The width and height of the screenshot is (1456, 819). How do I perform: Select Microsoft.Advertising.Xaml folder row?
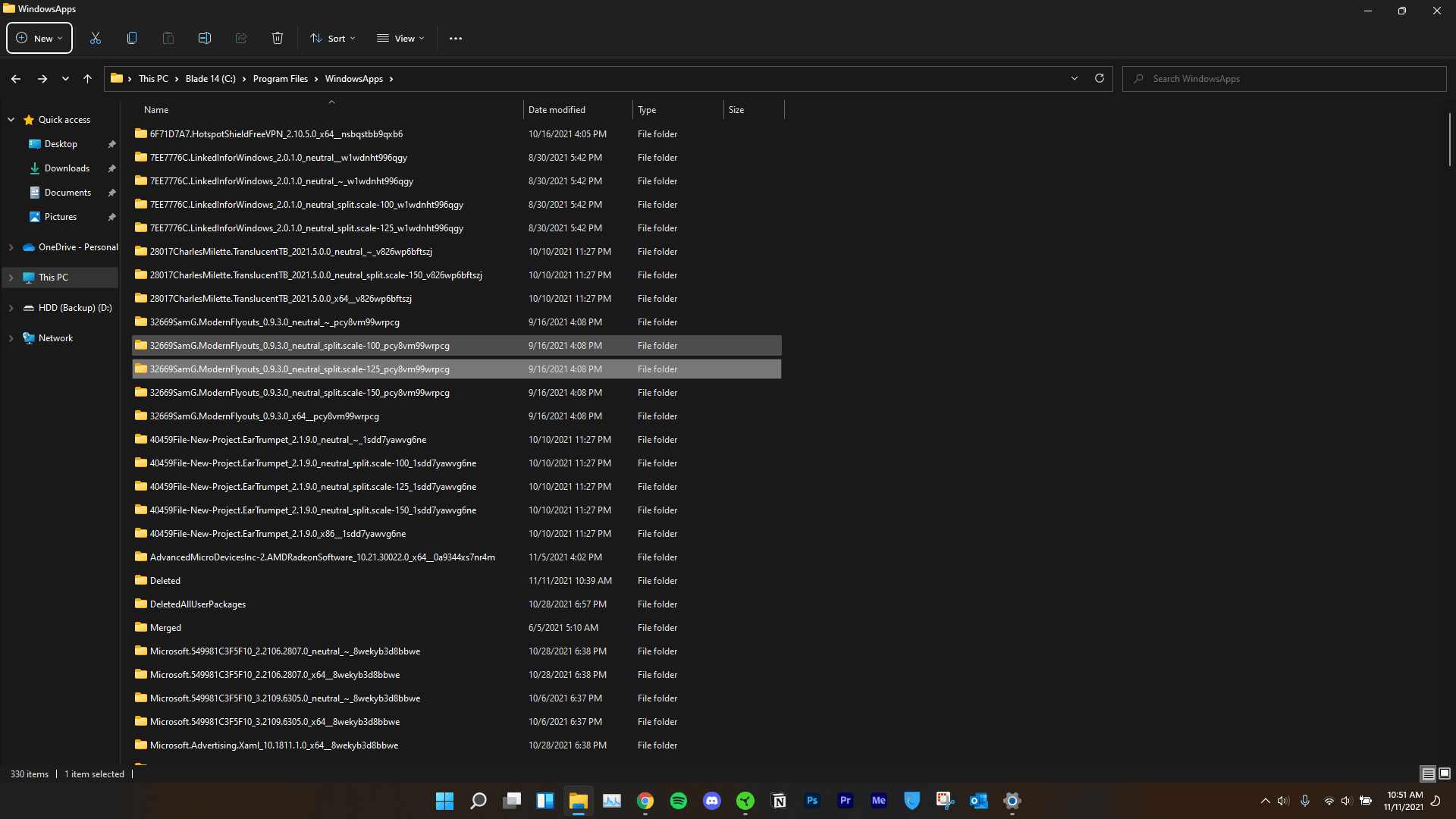click(x=457, y=745)
